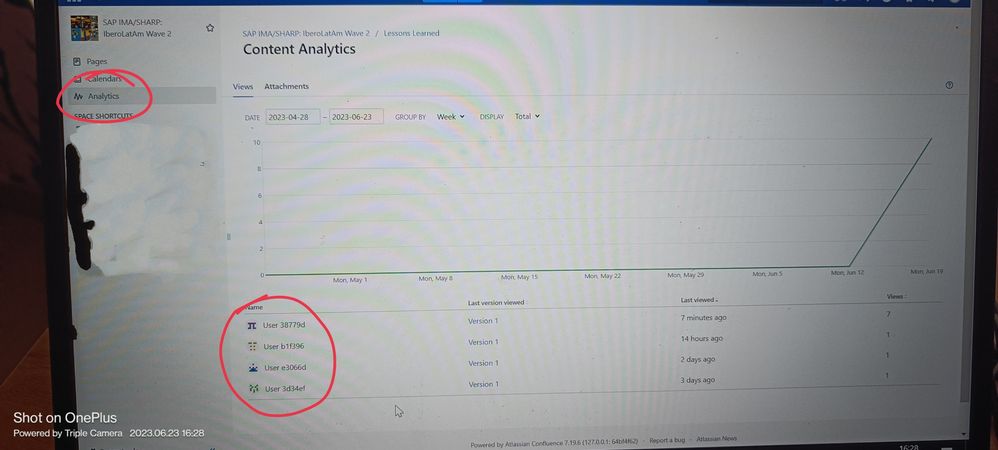Select Analytics in the sidebar
The image size is (998, 450).
point(104,96)
